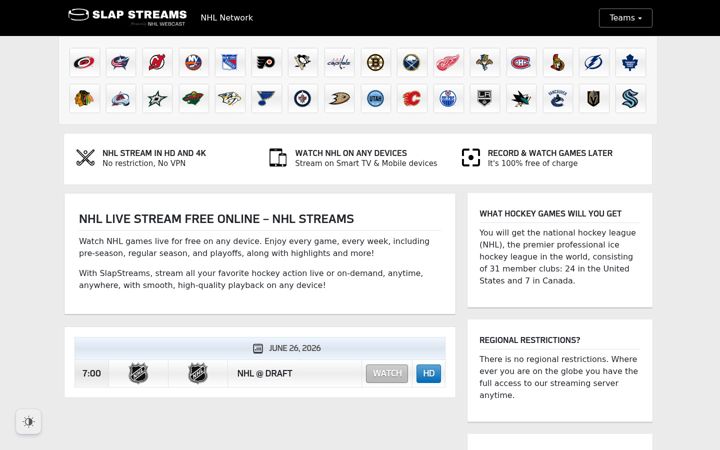
Task: Select the Minnesota Wild logo
Action: click(193, 98)
